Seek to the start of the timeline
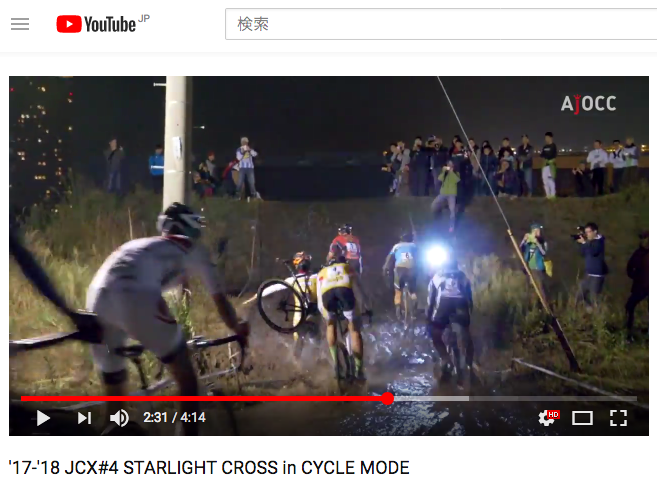This screenshot has width=657, height=487. tap(22, 399)
